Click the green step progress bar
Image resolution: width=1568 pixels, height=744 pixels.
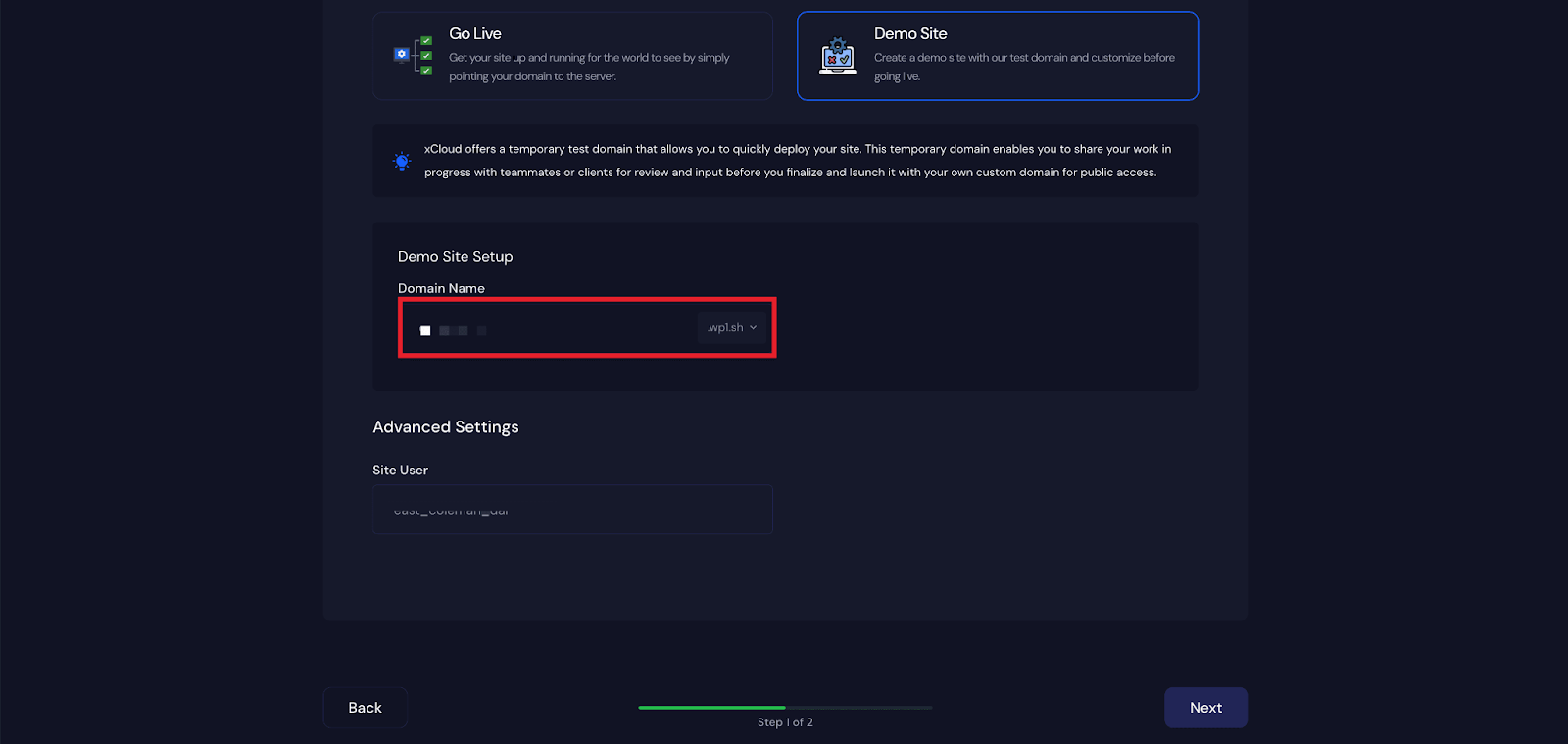[x=712, y=707]
